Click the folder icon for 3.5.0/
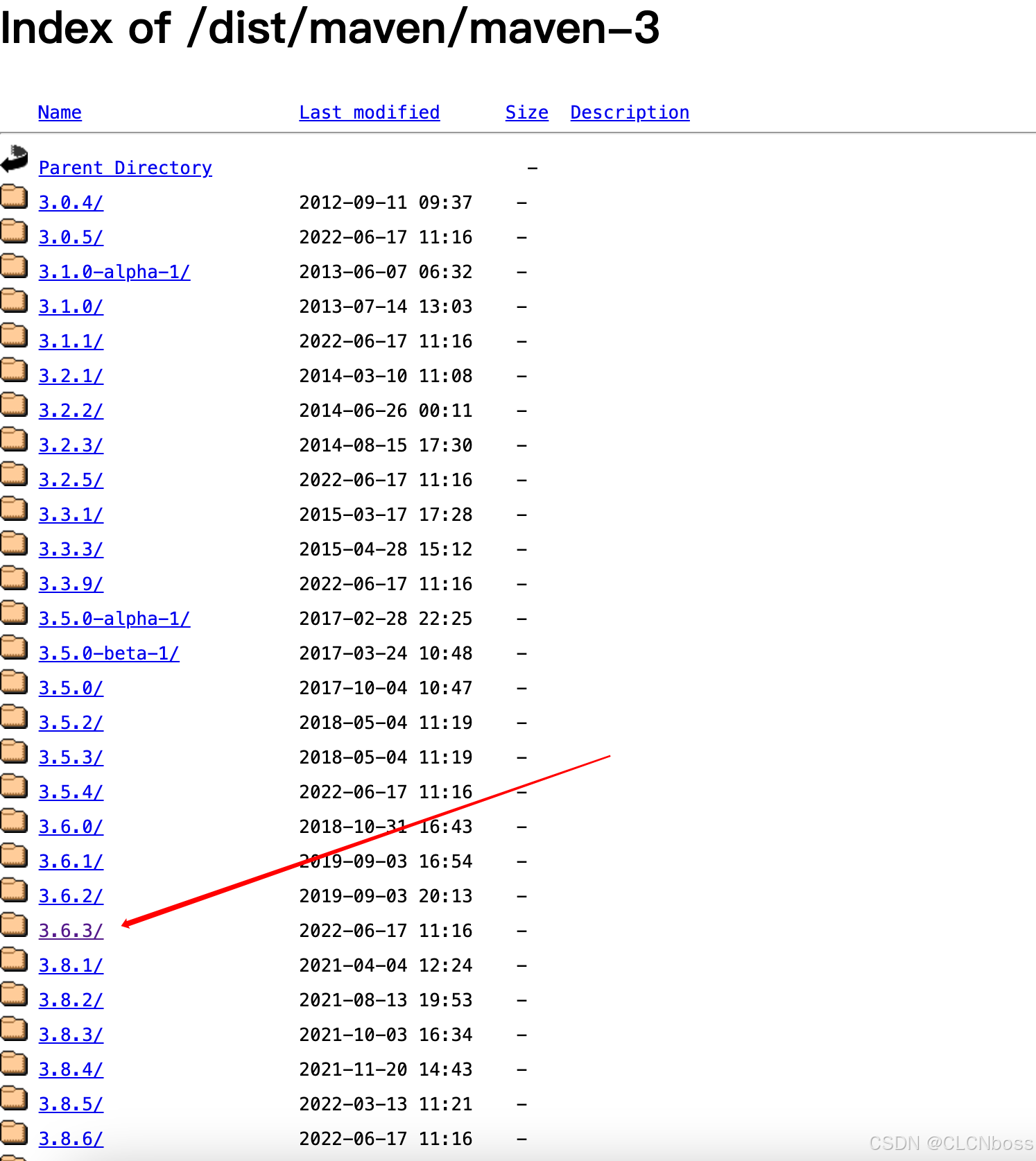 click(x=14, y=682)
